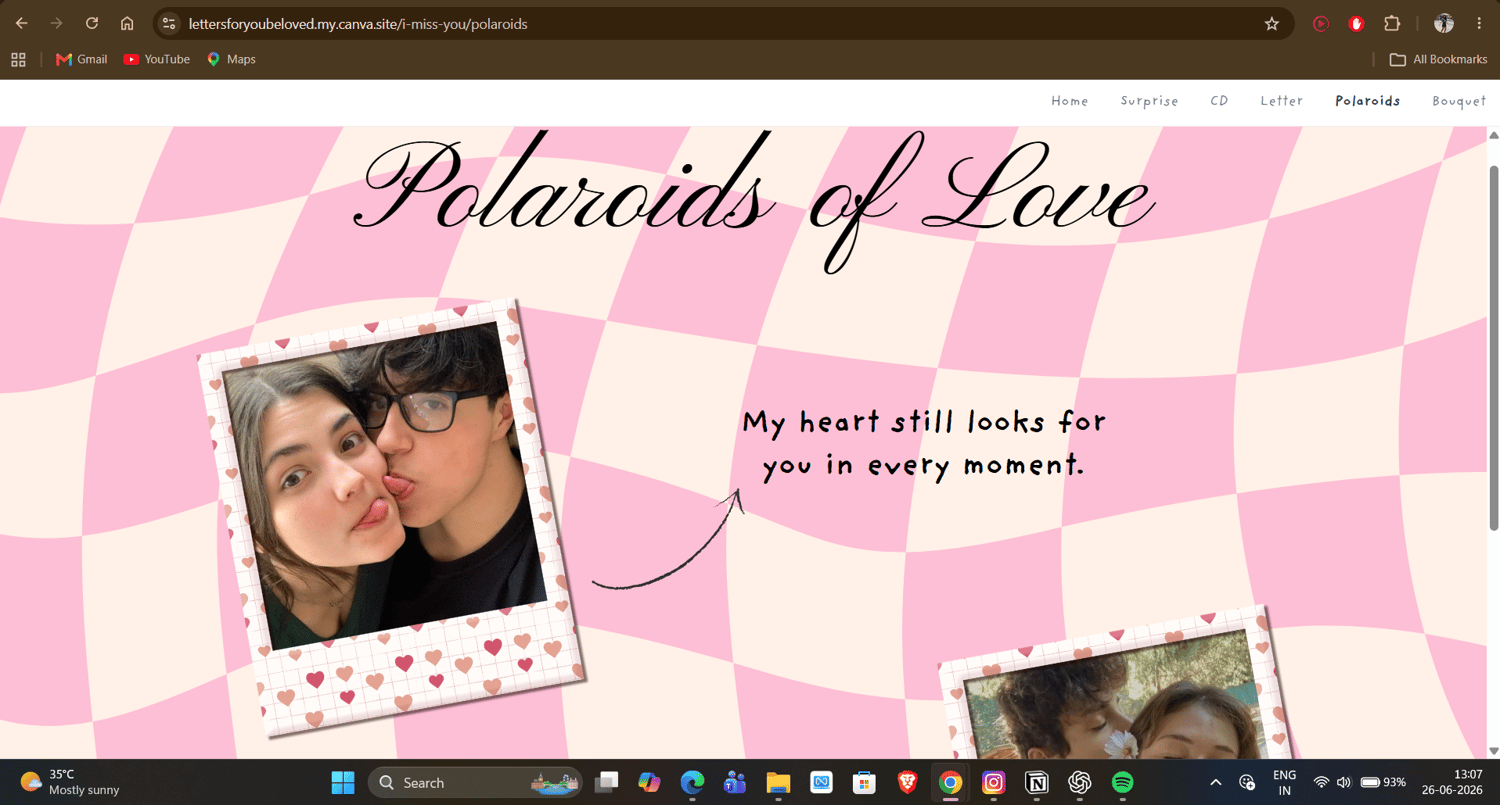This screenshot has width=1500, height=805.
Task: Click the taskbar Search box
Action: point(475,782)
